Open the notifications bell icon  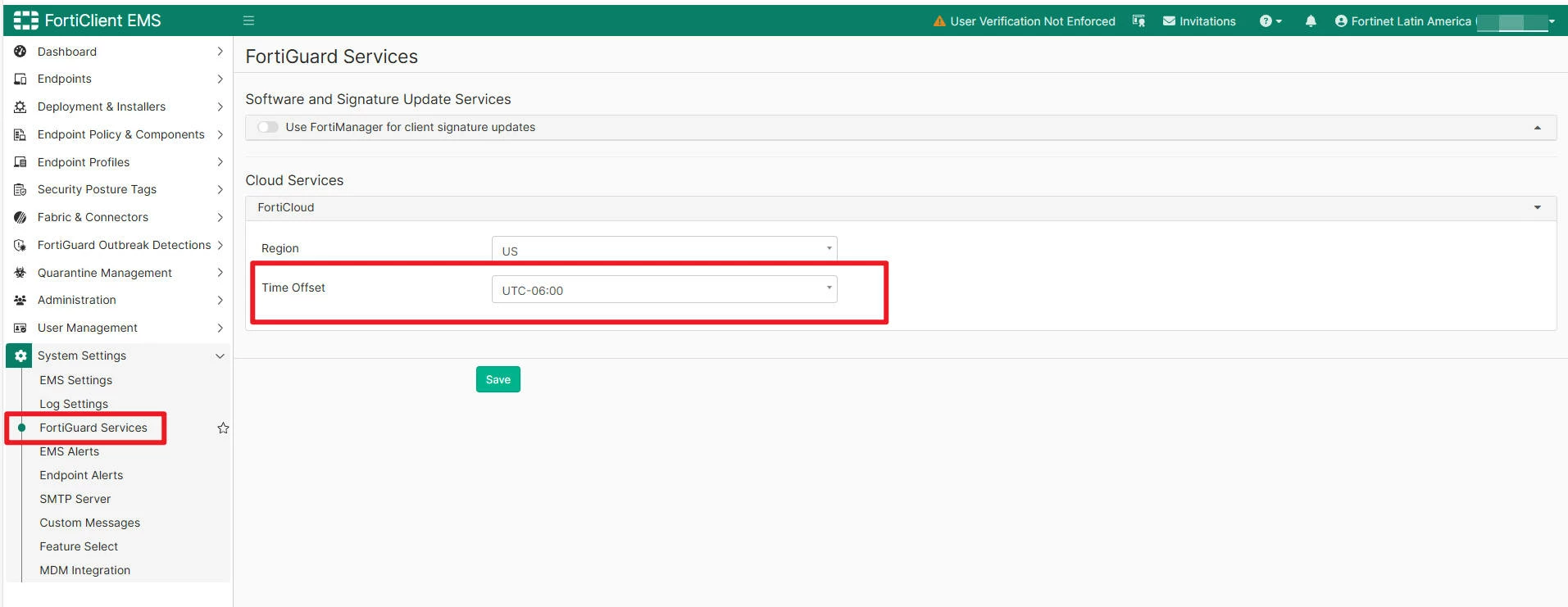1311,21
